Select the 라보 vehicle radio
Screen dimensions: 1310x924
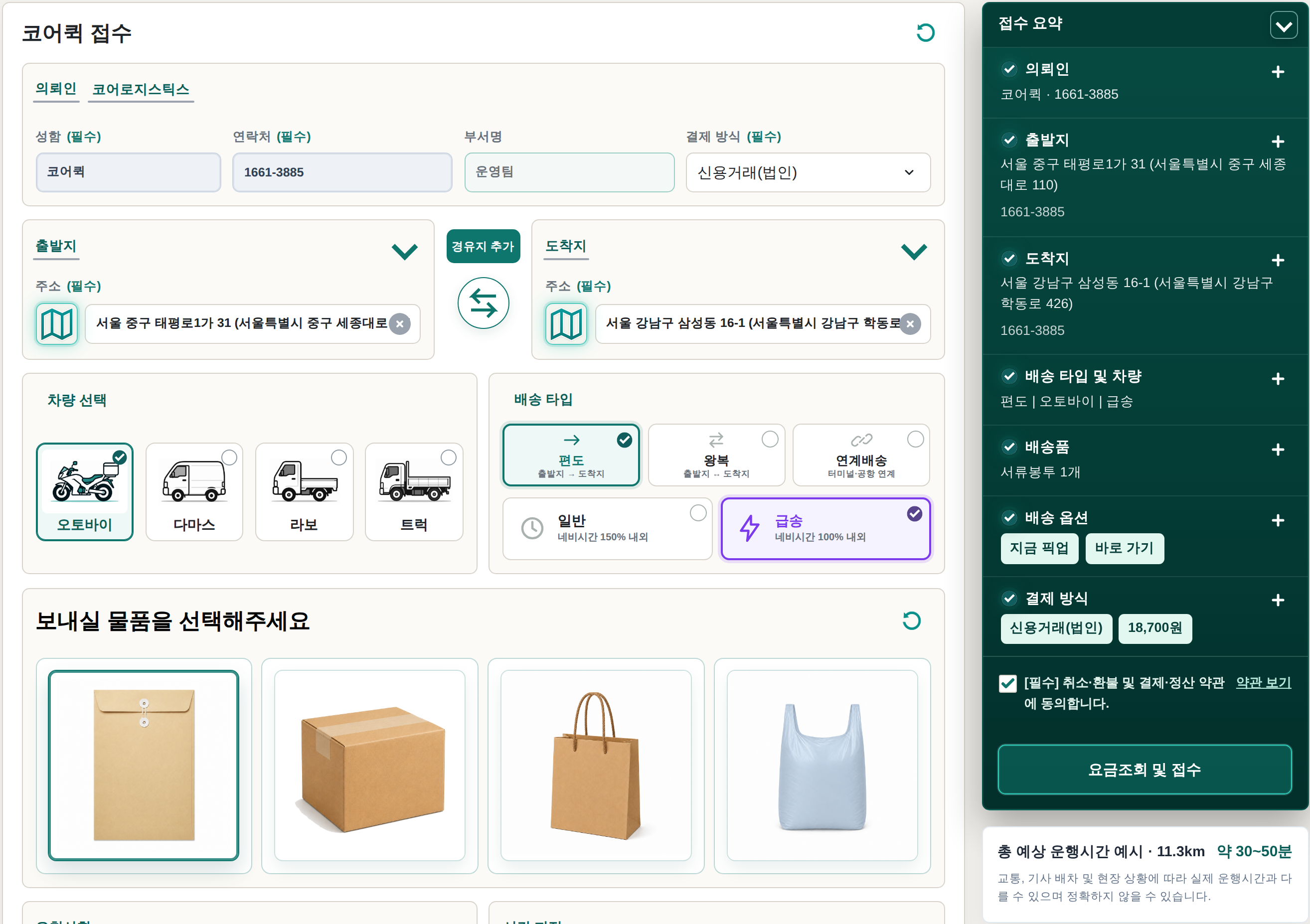339,458
